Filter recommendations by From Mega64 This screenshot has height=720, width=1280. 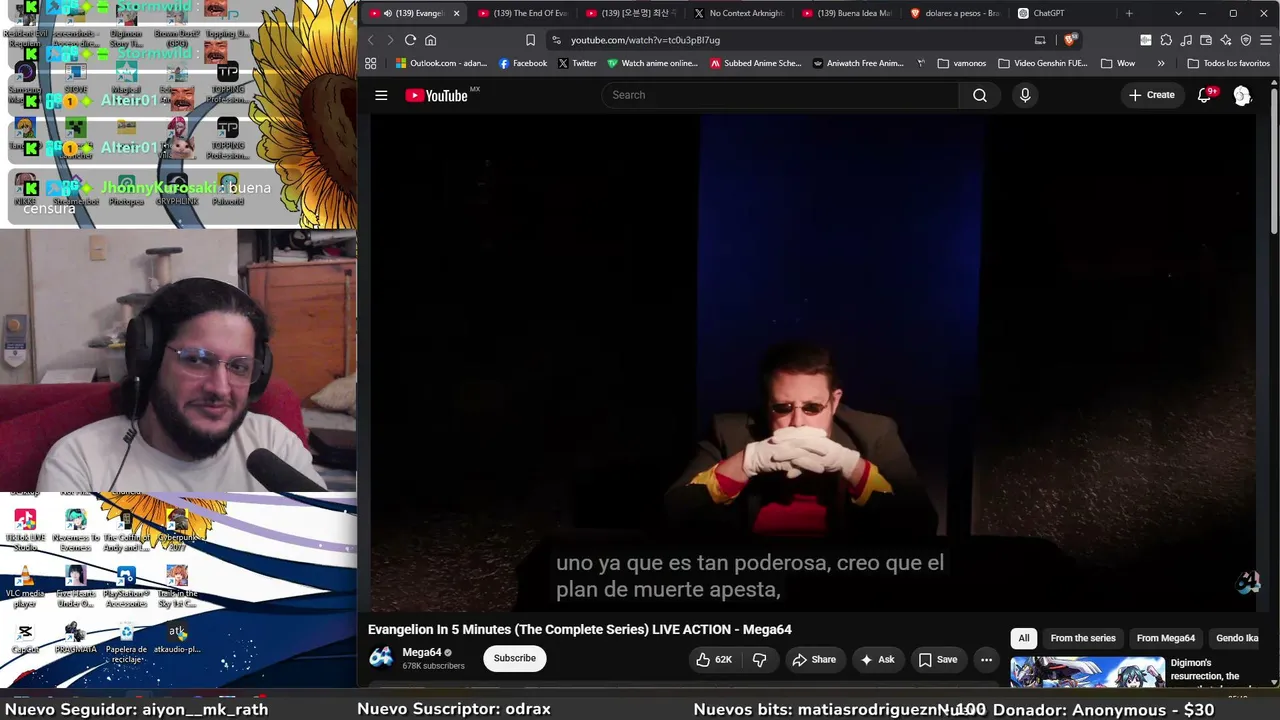click(1166, 638)
